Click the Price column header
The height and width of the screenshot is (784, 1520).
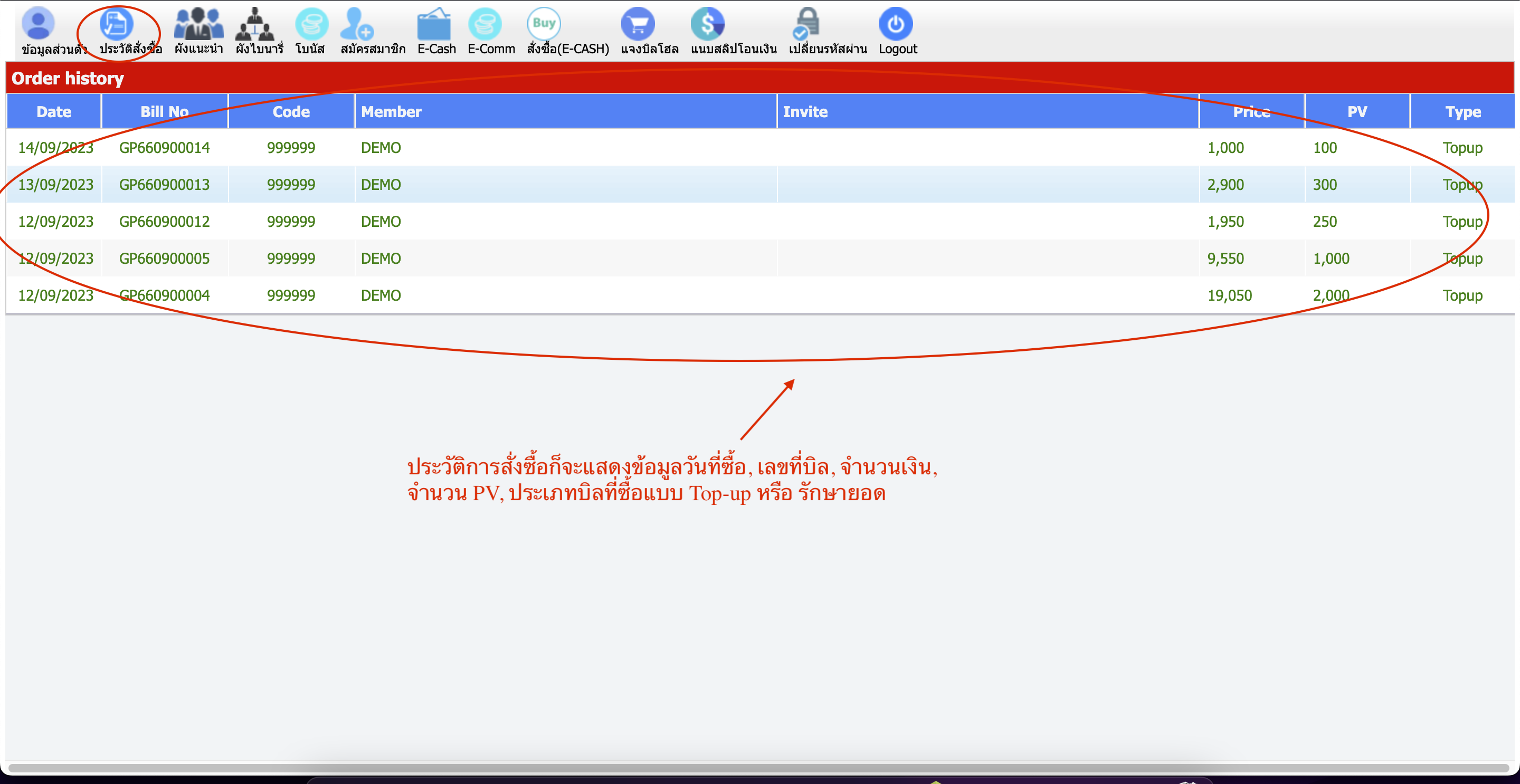click(x=1251, y=111)
